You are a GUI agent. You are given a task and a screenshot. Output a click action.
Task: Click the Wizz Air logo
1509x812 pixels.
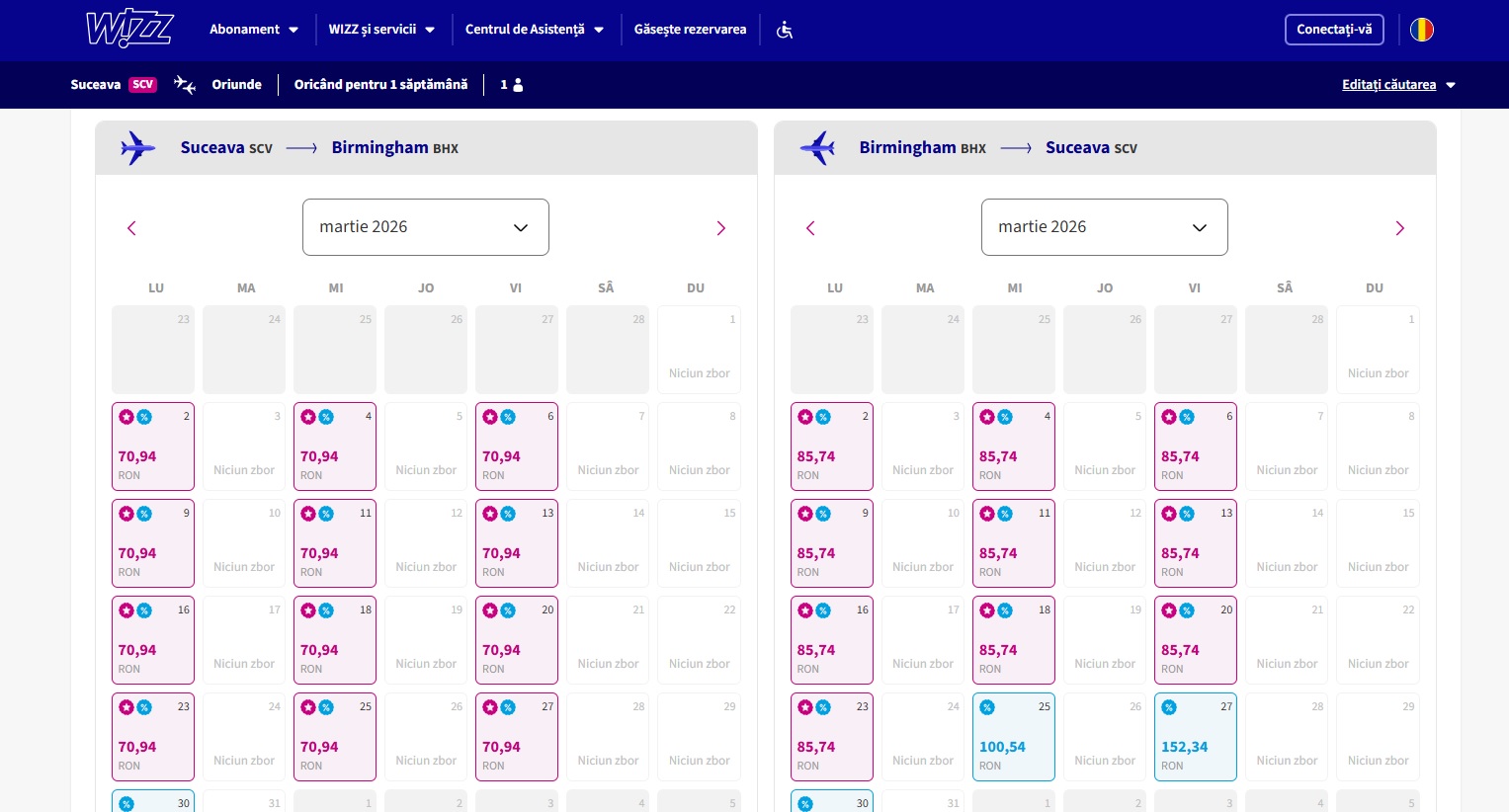[129, 30]
